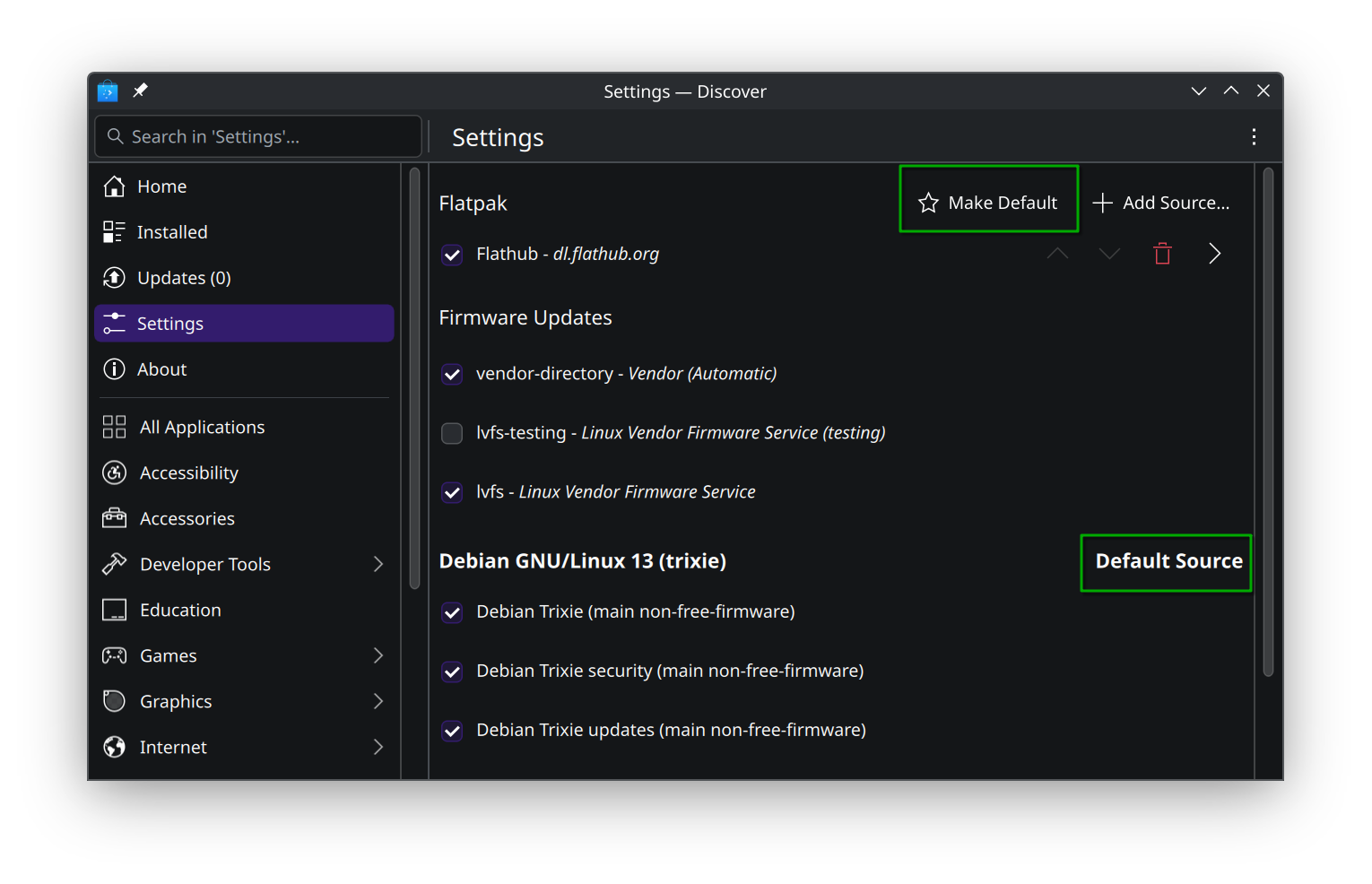Click the 'Firmware Updates' heading
Screen dimensions: 1372x884
coord(525,317)
